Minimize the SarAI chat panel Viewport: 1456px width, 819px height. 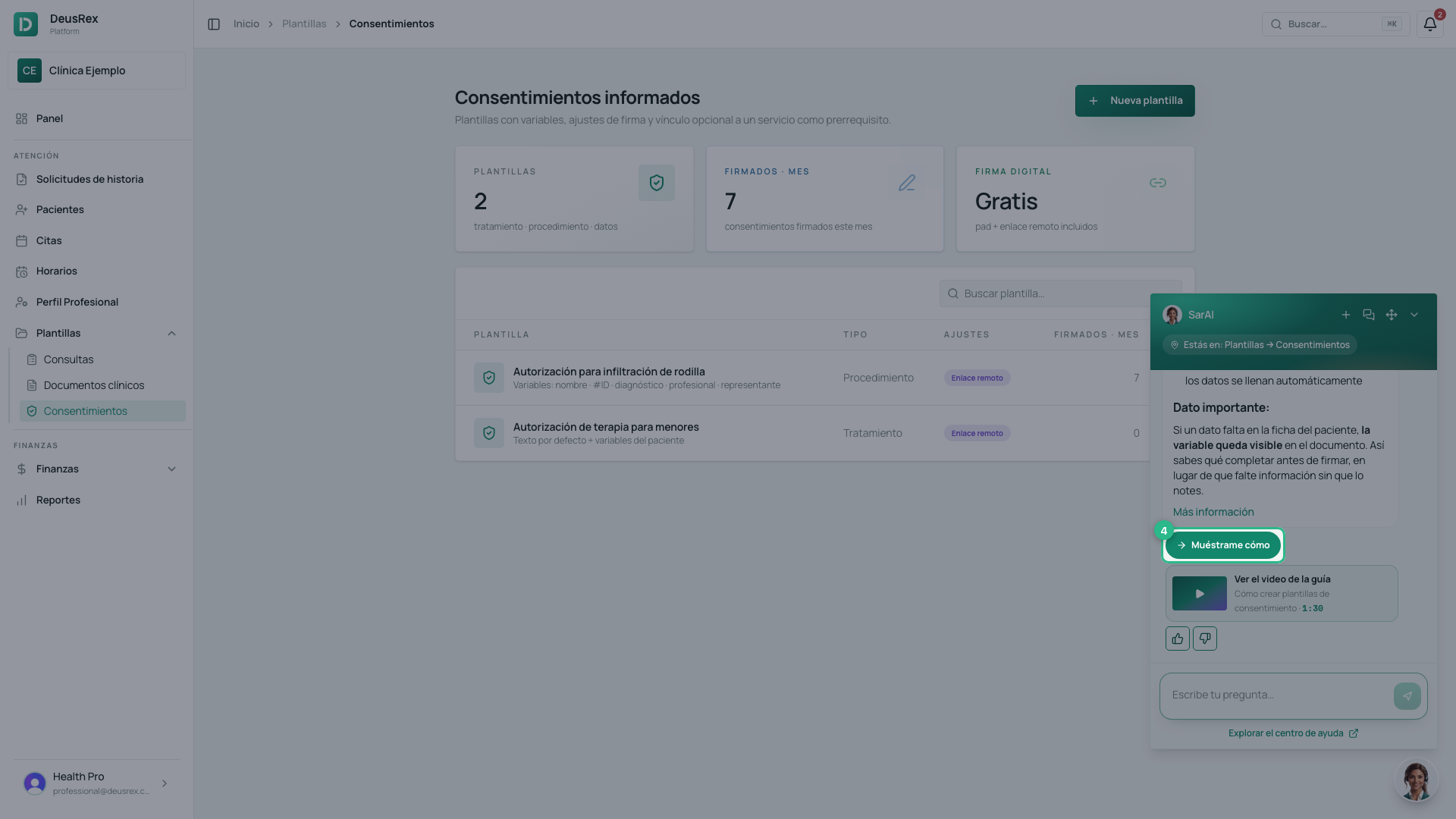1414,315
